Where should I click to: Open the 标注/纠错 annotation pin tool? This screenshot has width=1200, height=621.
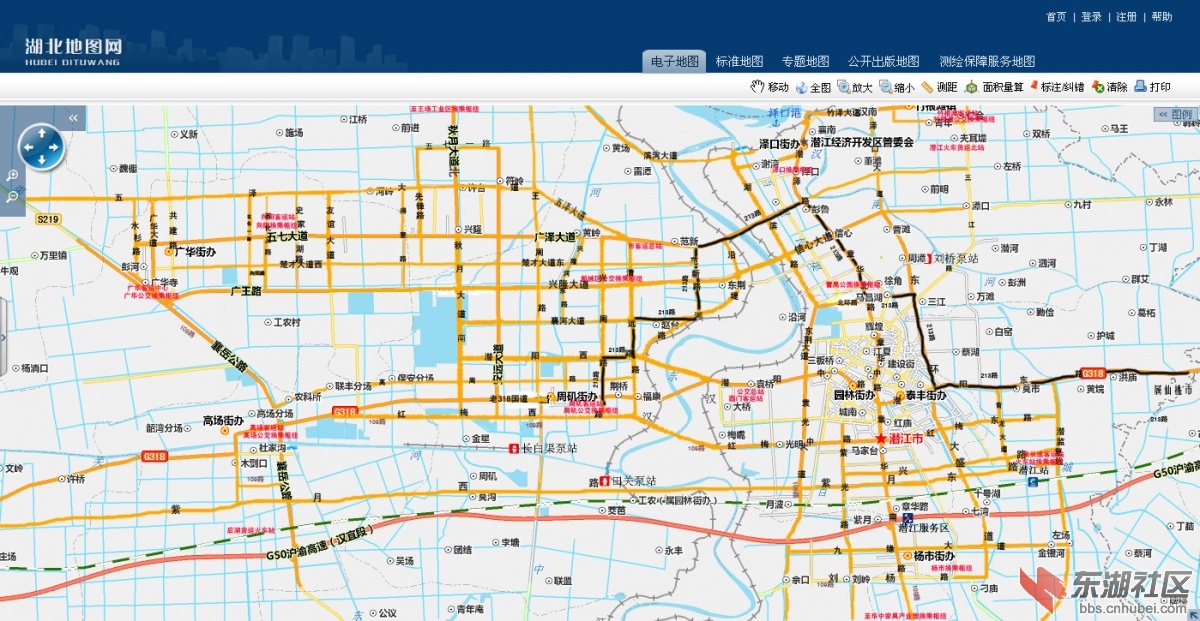[x=1056, y=87]
